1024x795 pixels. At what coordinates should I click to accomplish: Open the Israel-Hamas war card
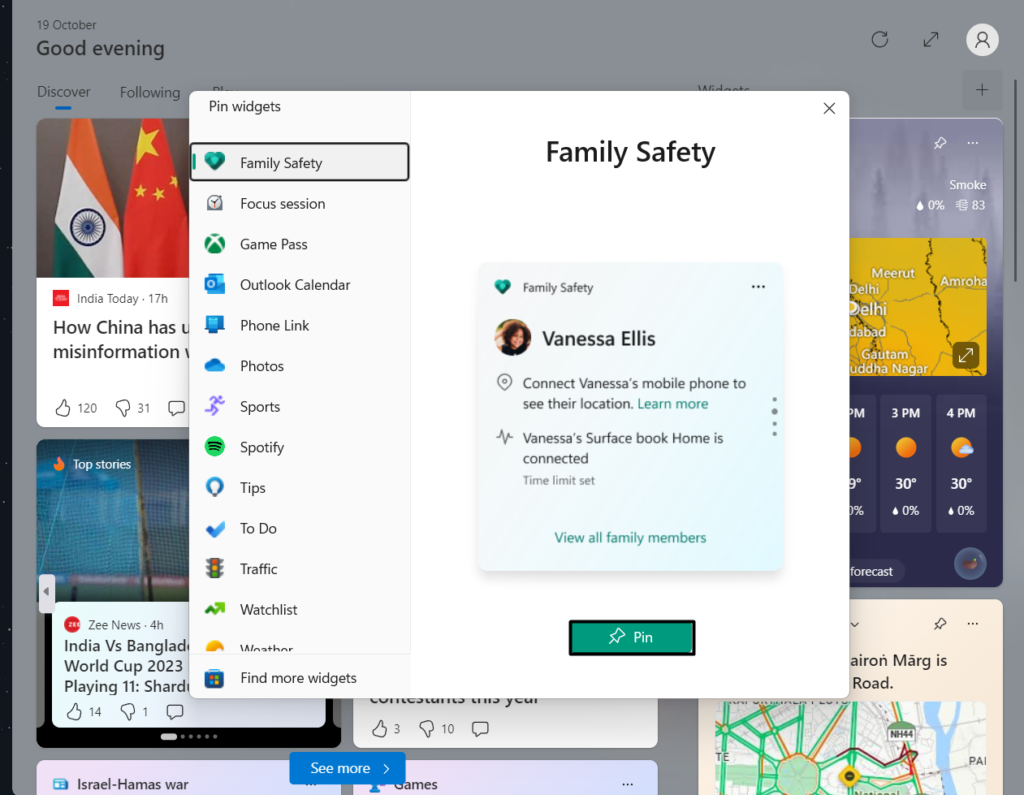(133, 783)
